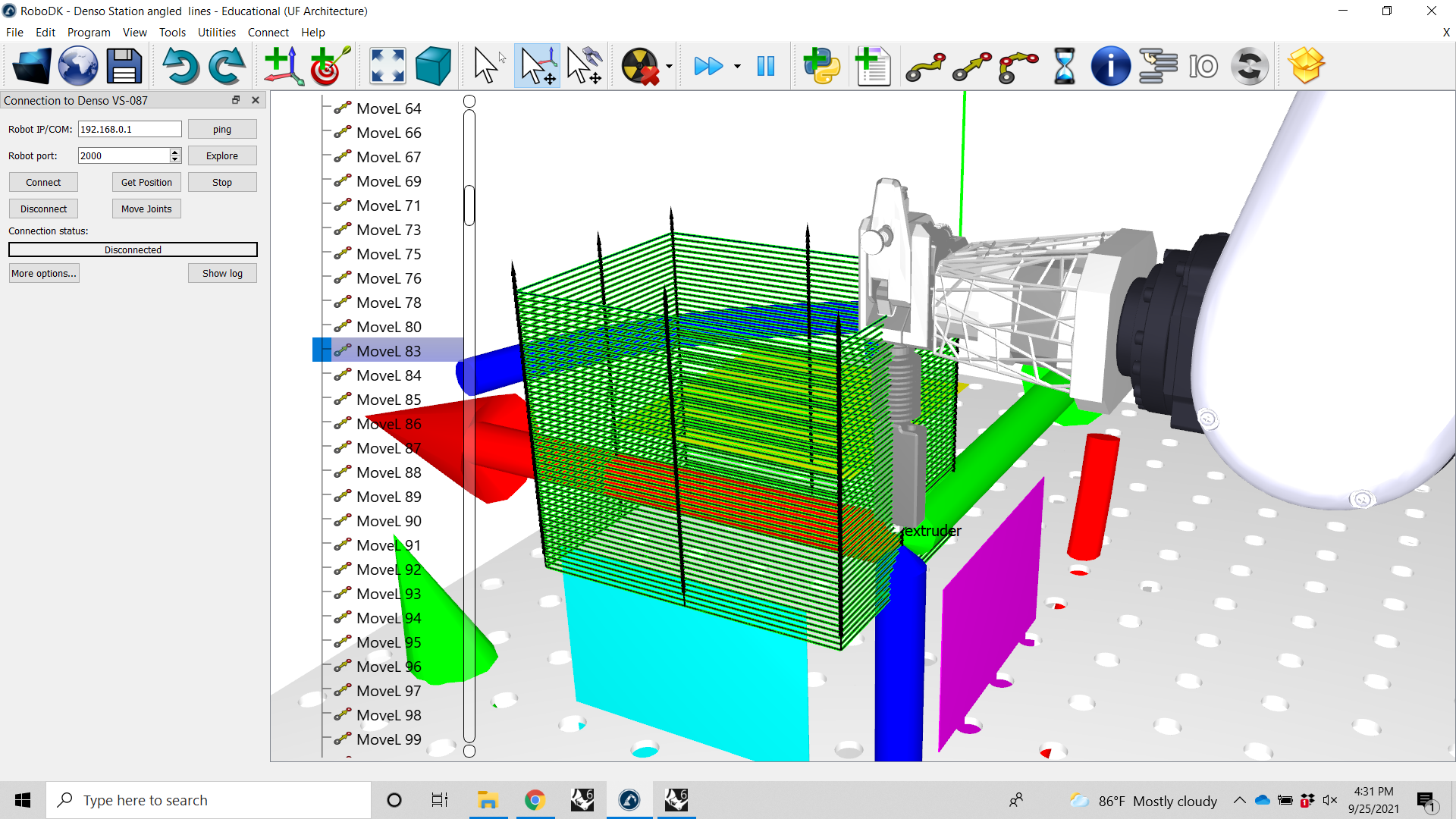The width and height of the screenshot is (1456, 819).
Task: Open the Utilities menu
Action: (216, 33)
